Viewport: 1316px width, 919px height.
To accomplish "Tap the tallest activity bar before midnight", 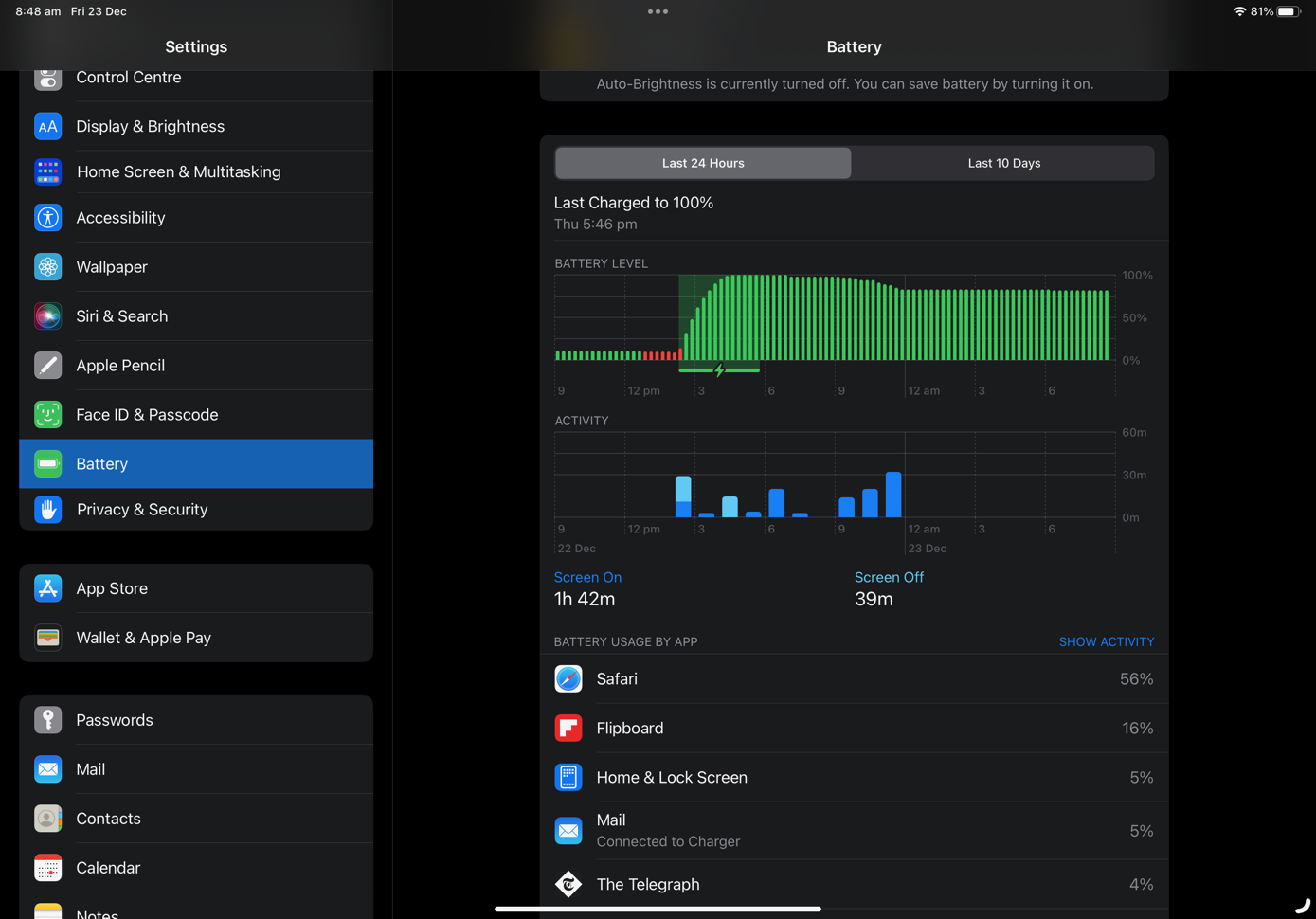I will click(x=893, y=495).
